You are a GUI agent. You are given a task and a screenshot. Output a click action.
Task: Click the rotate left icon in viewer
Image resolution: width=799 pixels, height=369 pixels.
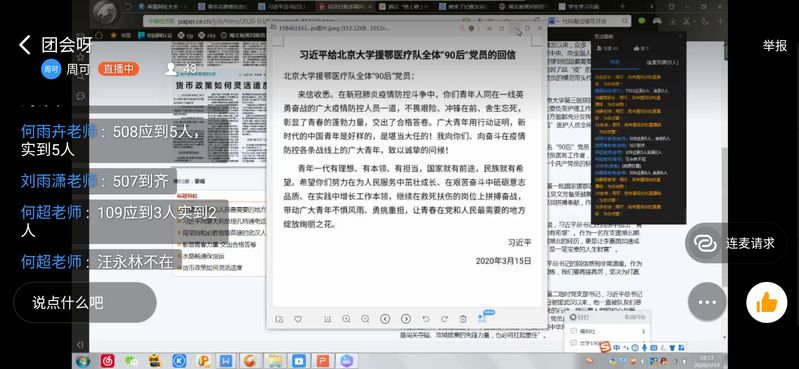[426, 319]
